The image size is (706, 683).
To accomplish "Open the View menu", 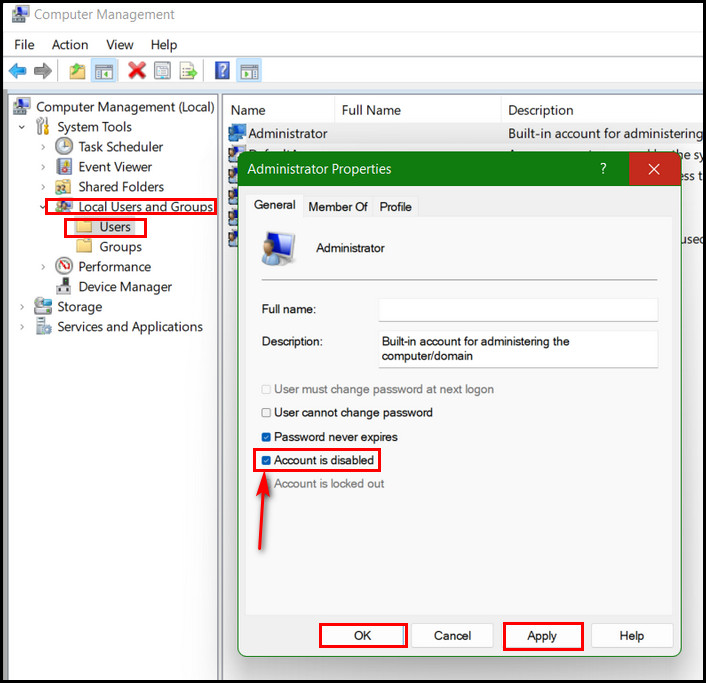I will pos(120,45).
